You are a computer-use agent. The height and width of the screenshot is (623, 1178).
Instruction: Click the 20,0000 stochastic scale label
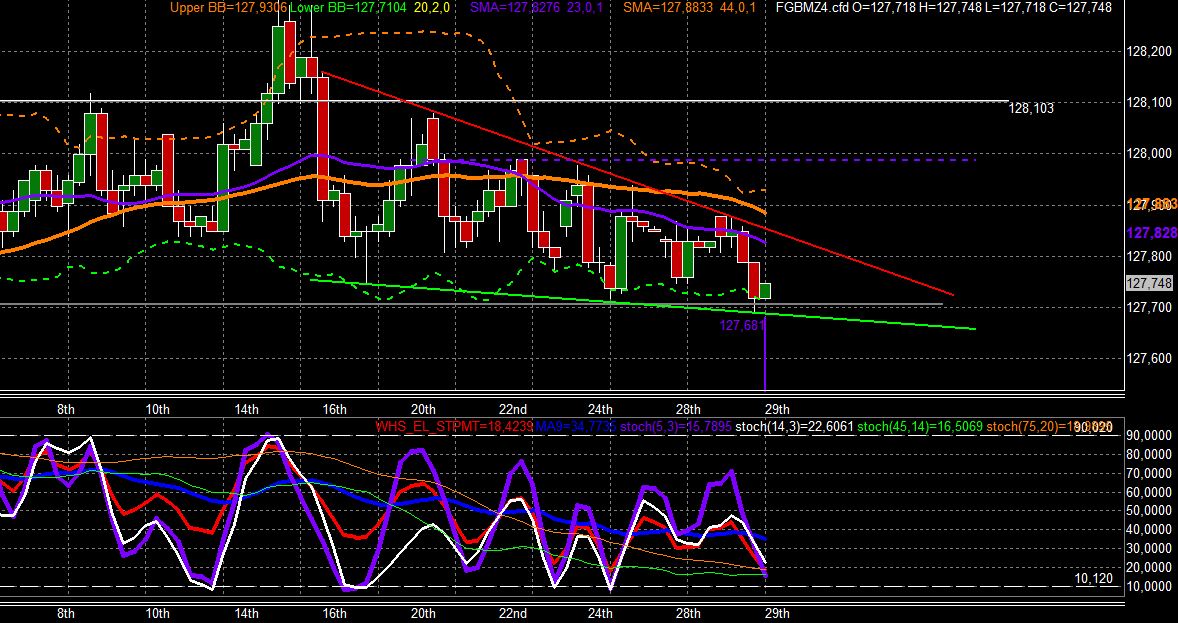(1149, 569)
